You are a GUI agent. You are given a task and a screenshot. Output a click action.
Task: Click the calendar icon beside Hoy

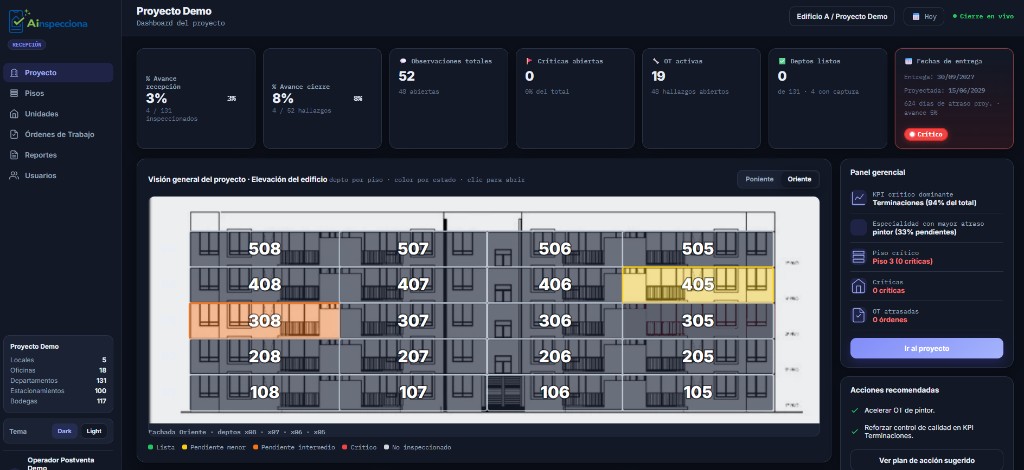[x=916, y=17]
